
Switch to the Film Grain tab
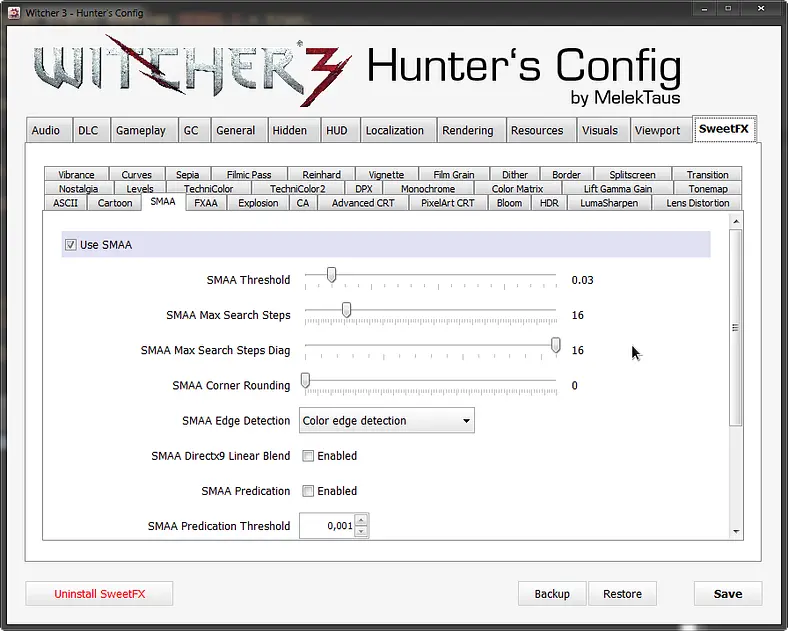pyautogui.click(x=454, y=174)
